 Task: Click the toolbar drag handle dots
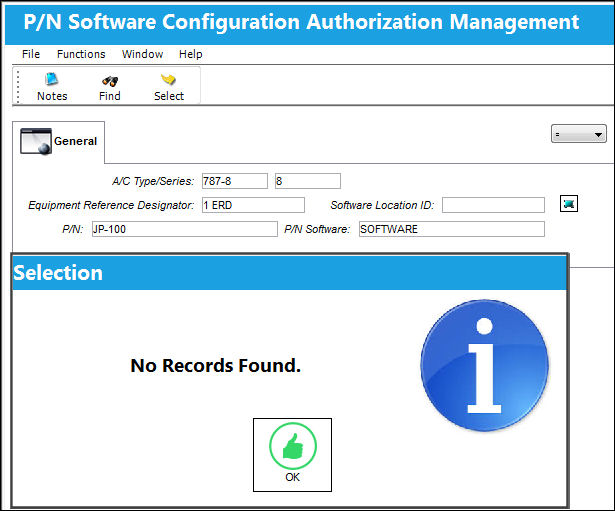click(18, 86)
